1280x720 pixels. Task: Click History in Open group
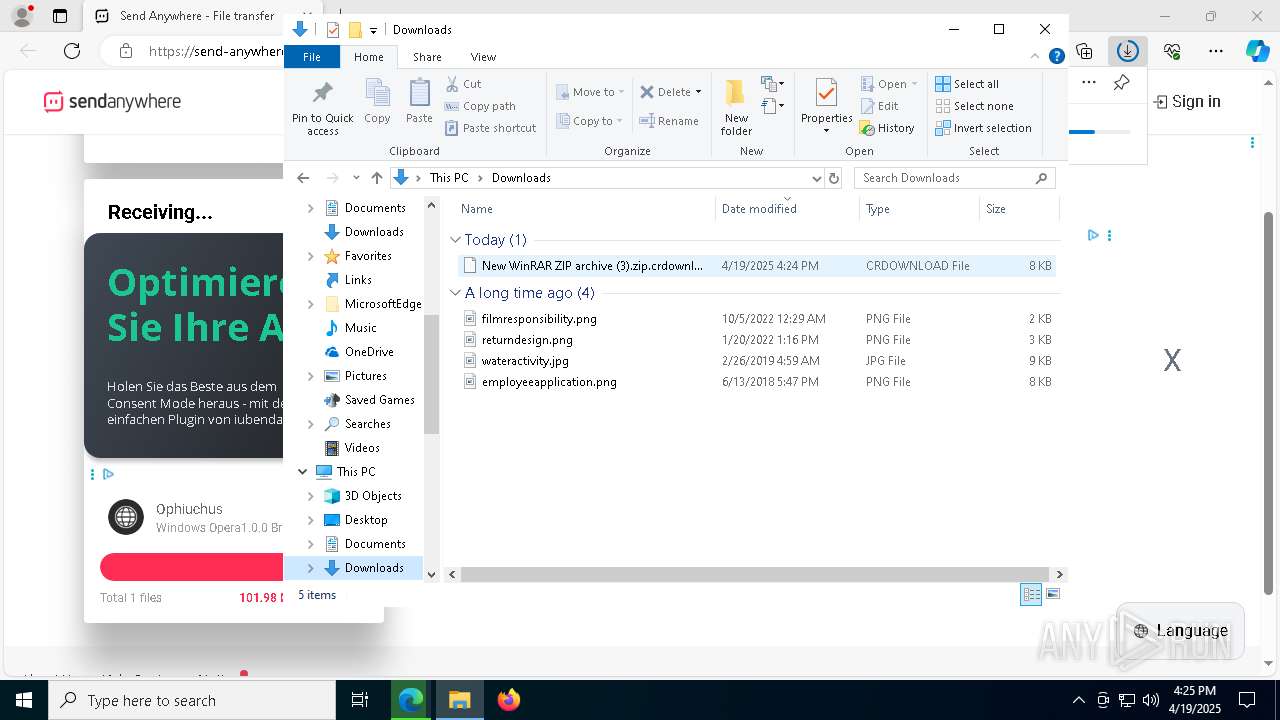887,128
